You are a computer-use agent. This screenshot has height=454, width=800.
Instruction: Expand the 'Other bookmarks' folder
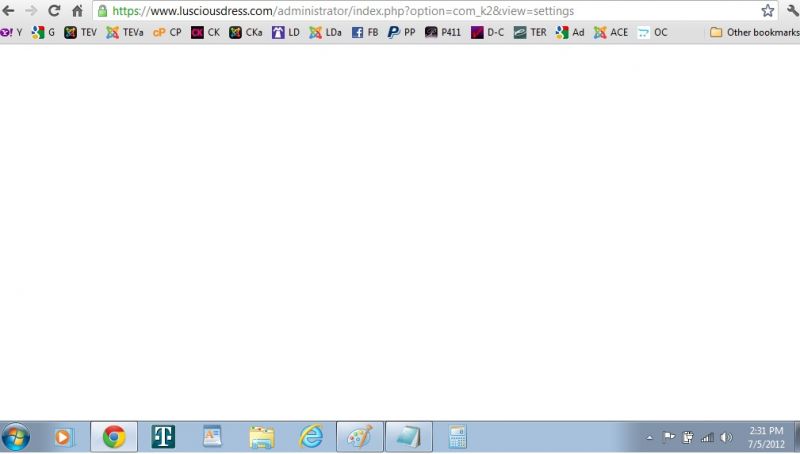(755, 32)
